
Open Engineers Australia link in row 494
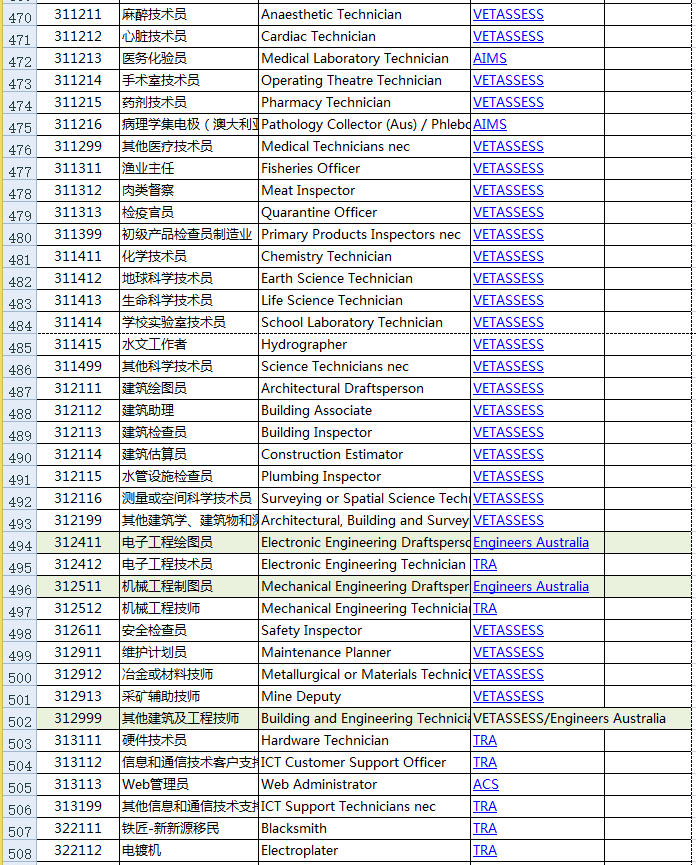[531, 543]
